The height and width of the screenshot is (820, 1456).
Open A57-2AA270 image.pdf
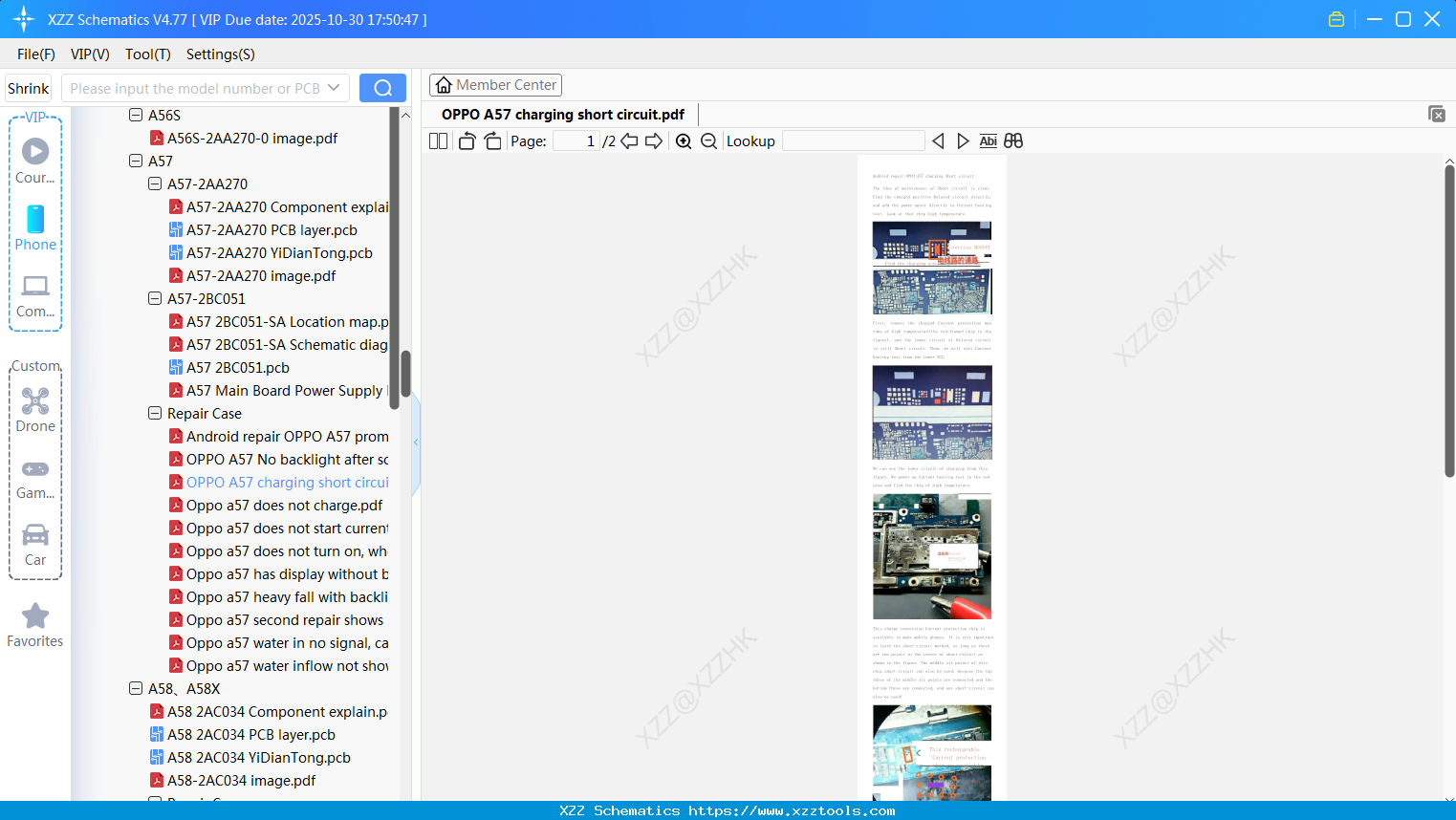click(x=261, y=275)
